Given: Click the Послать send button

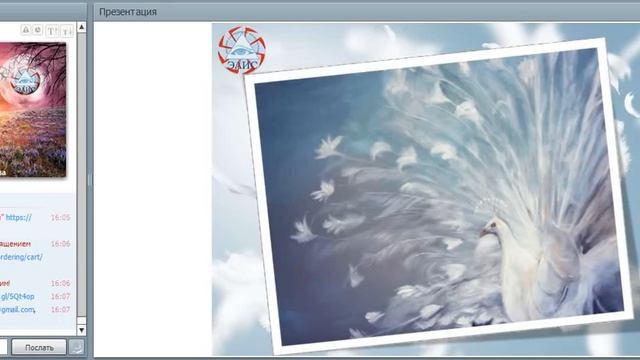Looking at the screenshot, I should click(39, 347).
